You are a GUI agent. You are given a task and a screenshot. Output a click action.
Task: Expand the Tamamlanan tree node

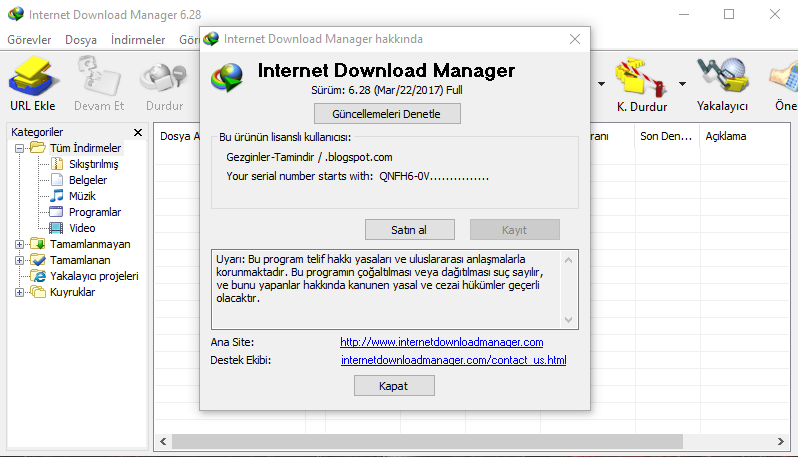click(x=19, y=260)
